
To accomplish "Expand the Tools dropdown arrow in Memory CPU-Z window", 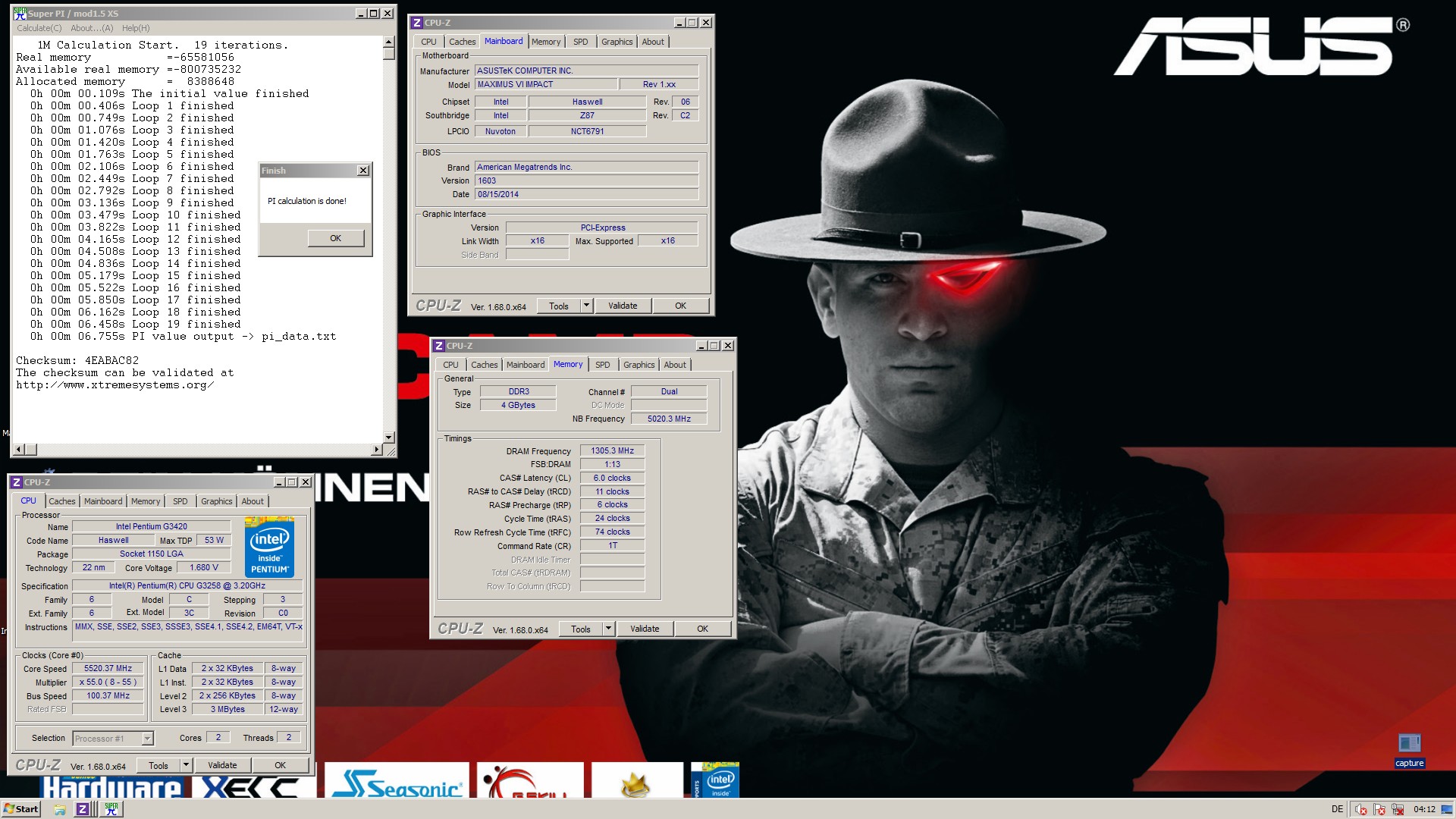I will pos(608,629).
